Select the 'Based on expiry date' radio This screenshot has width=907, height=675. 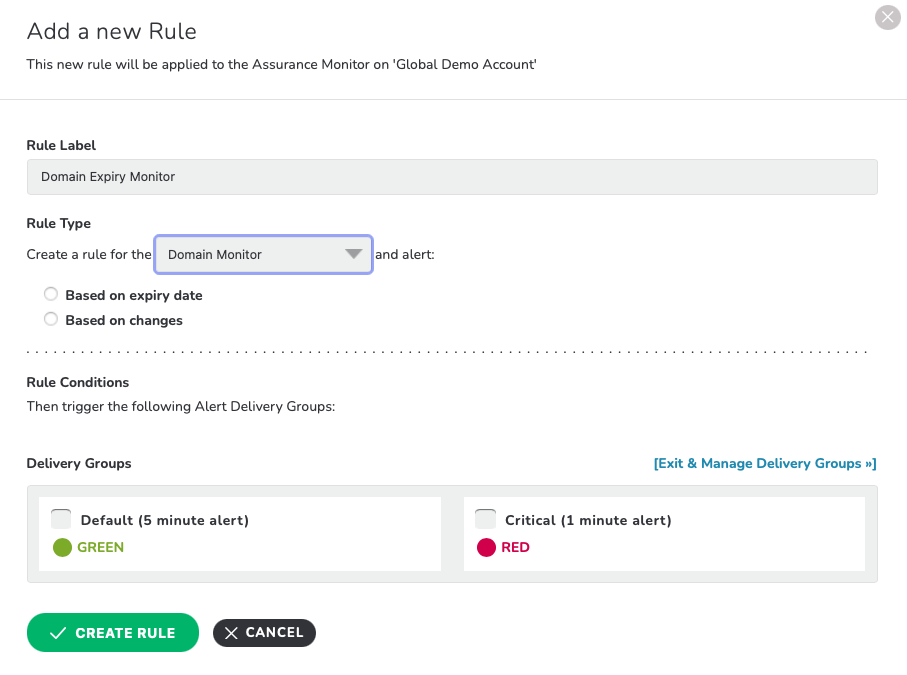click(x=51, y=294)
